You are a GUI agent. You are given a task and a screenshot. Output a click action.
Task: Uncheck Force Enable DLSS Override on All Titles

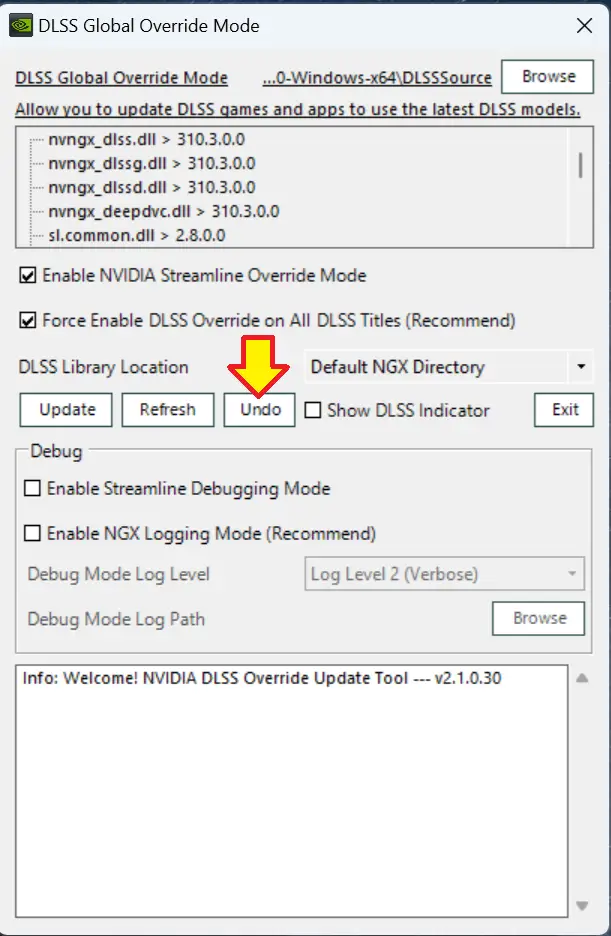point(27,321)
